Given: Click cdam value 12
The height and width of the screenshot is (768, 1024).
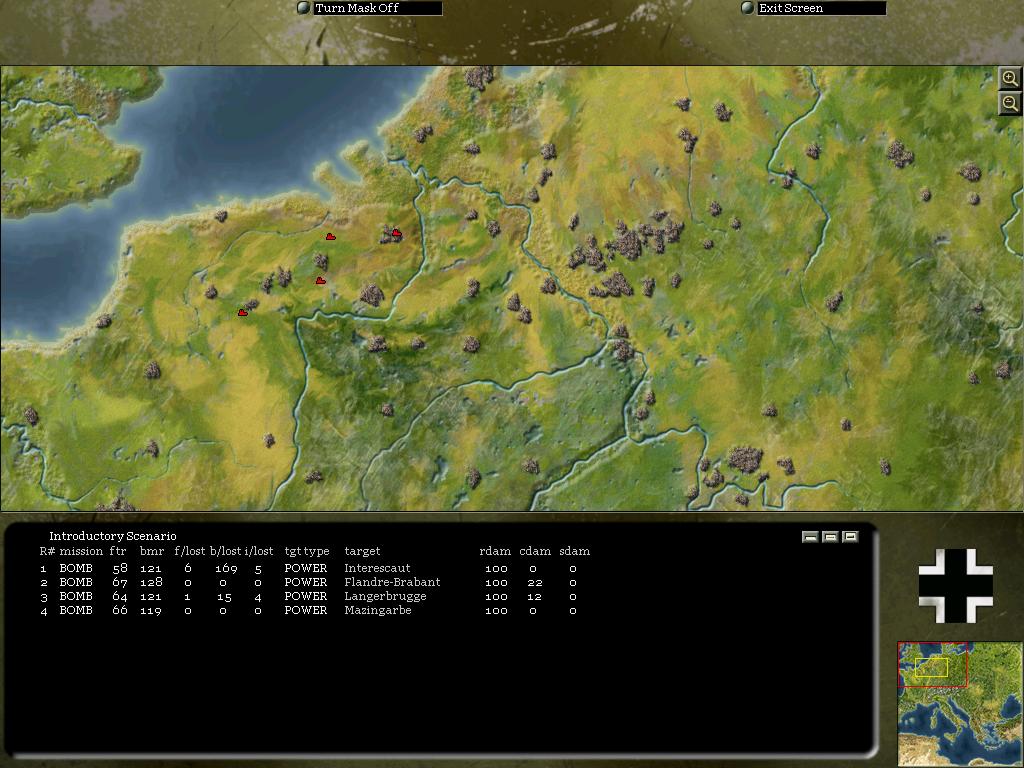Looking at the screenshot, I should [534, 596].
